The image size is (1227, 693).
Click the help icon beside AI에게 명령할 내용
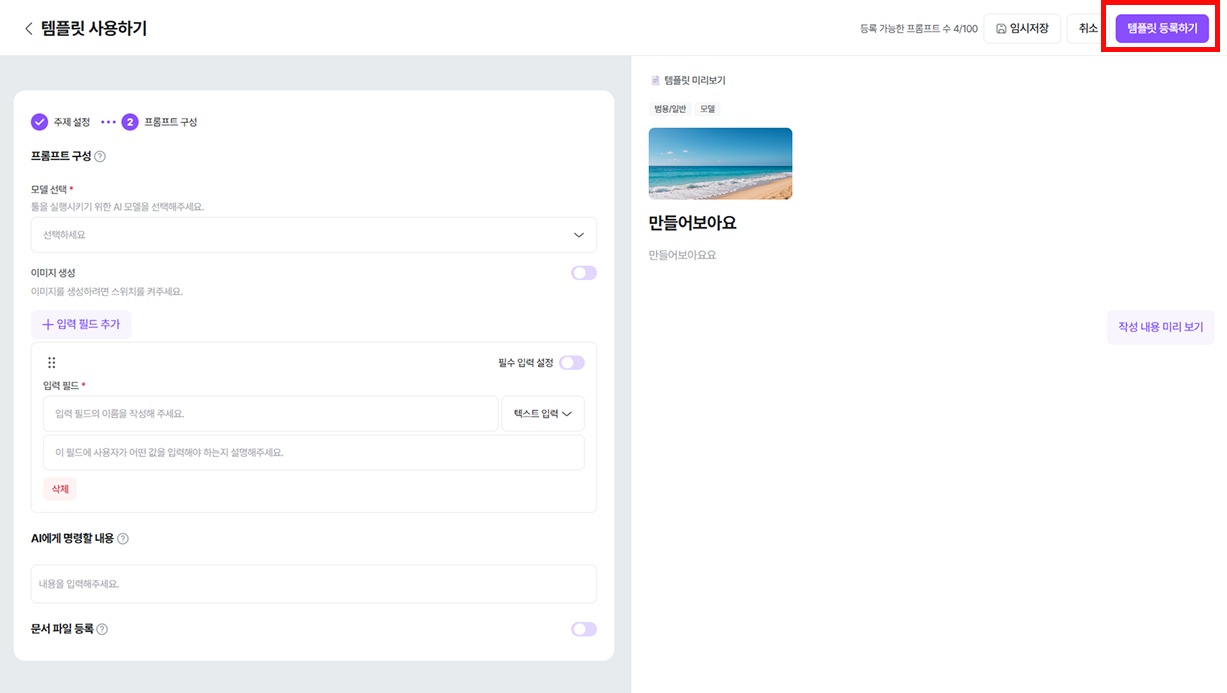coord(123,538)
